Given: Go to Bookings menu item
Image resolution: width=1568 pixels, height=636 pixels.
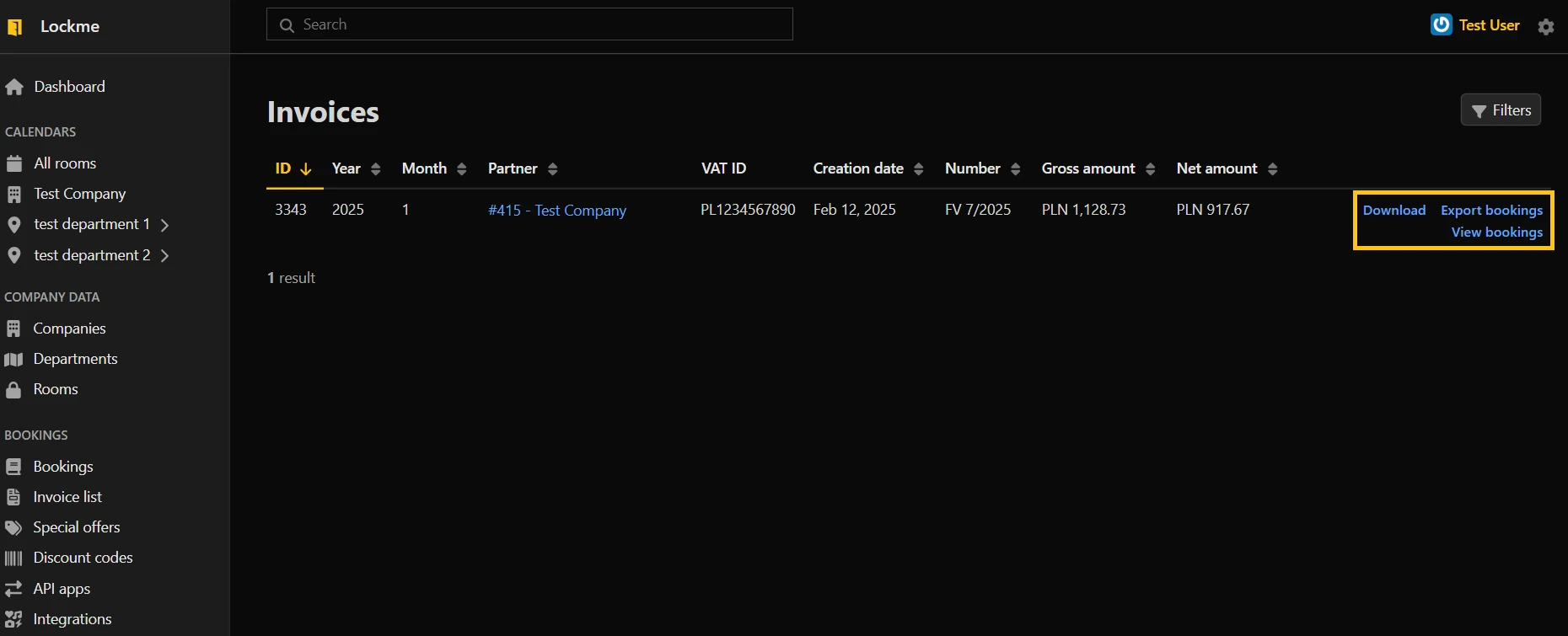Looking at the screenshot, I should 63,467.
